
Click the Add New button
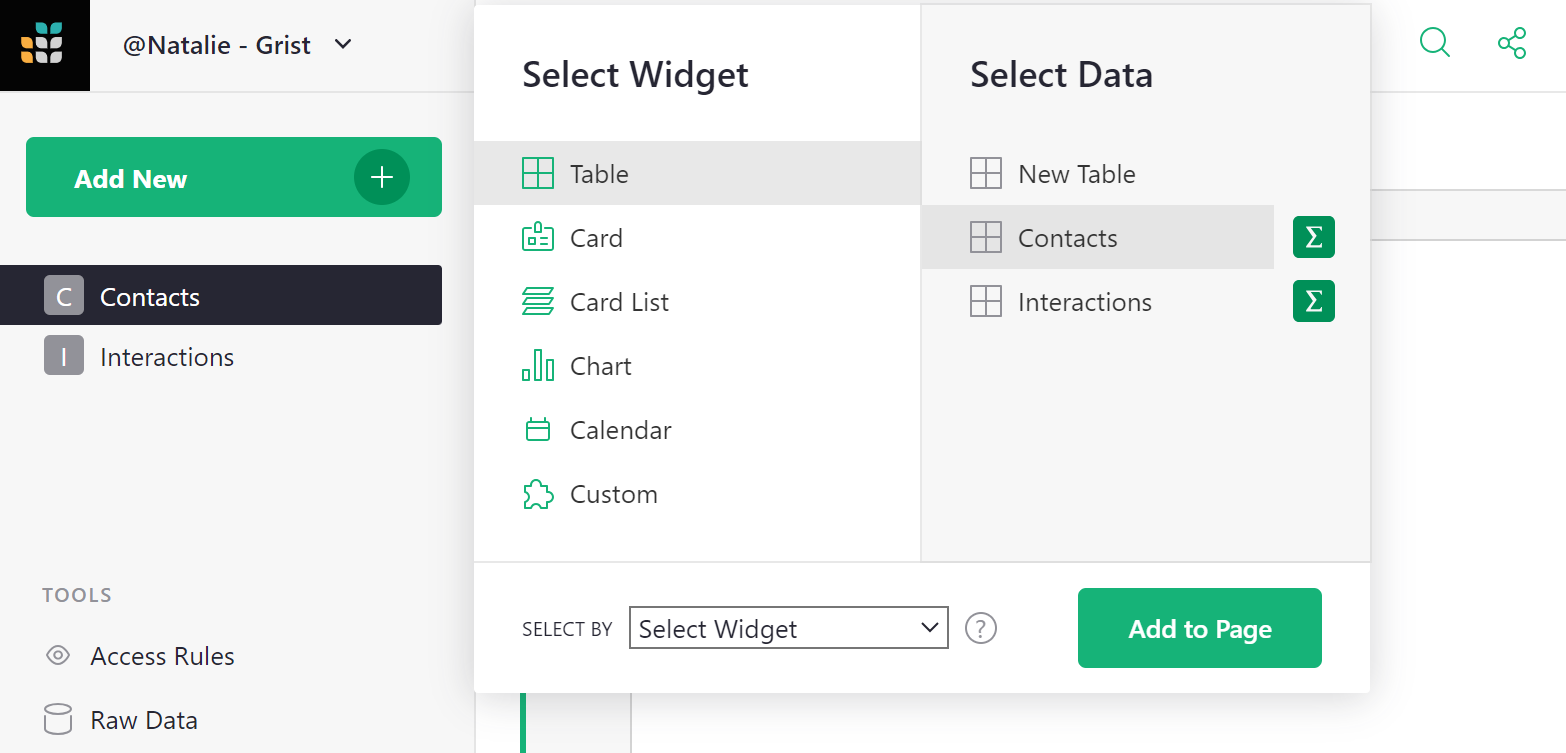[131, 177]
